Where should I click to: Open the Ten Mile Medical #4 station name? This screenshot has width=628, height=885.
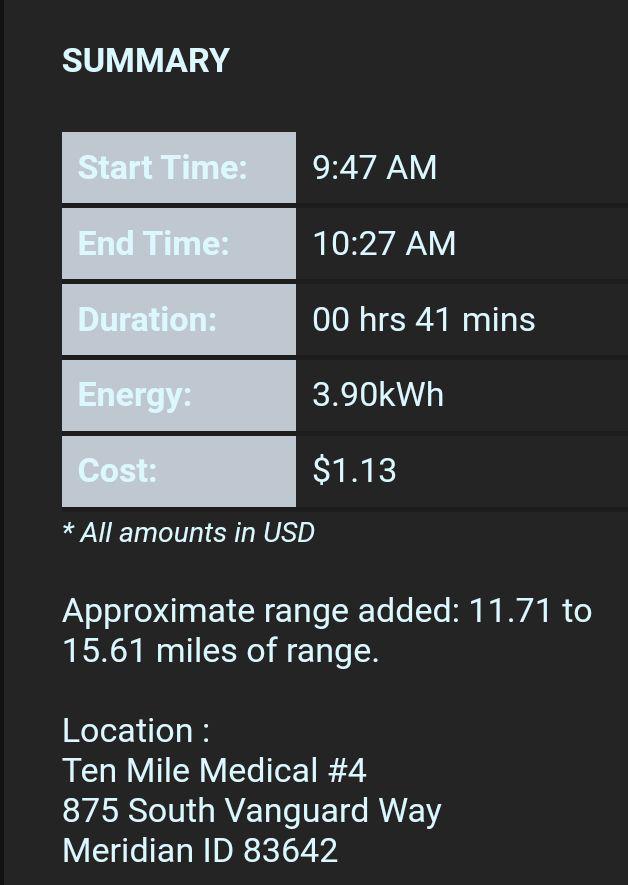click(214, 771)
